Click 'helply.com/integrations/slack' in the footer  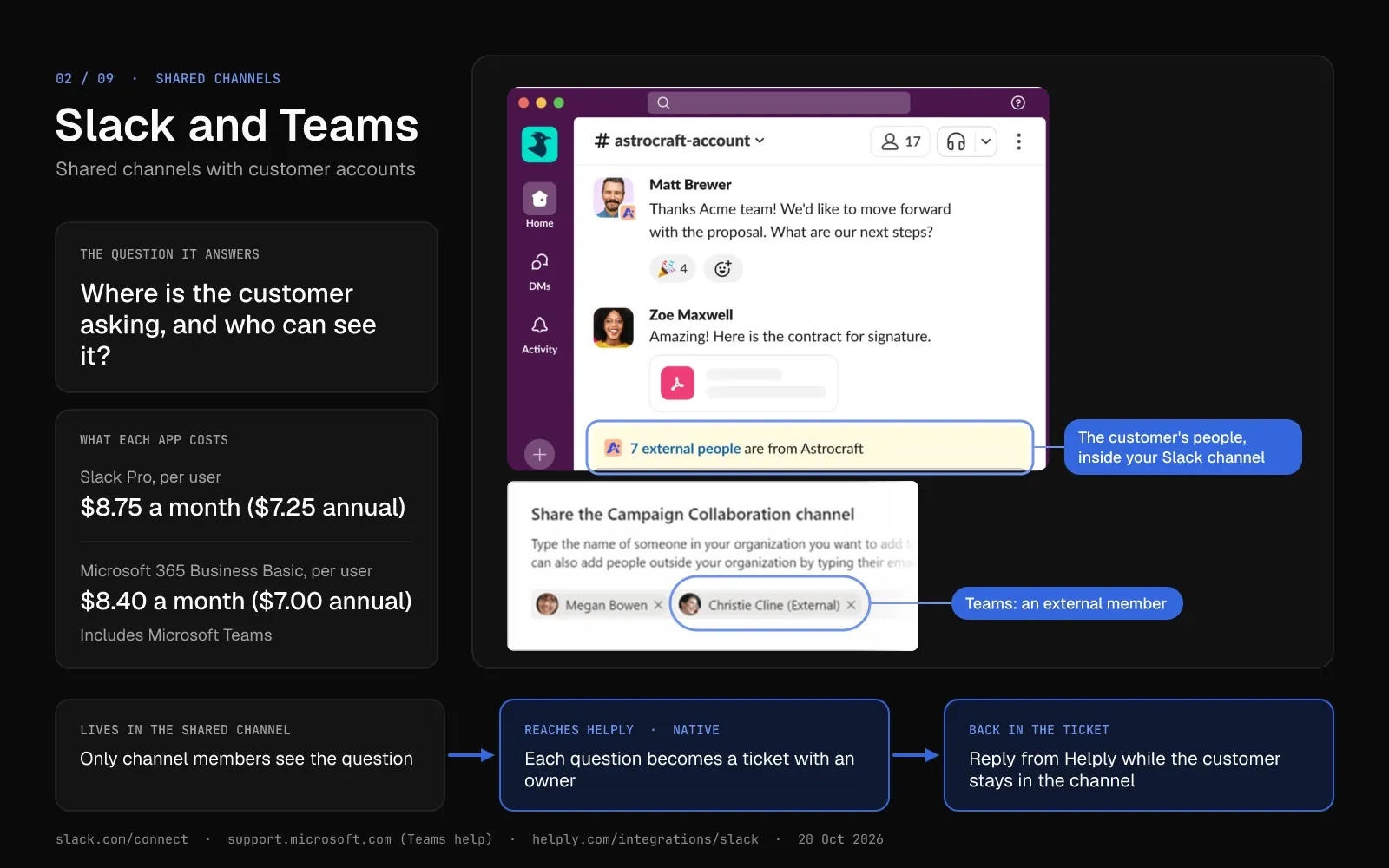[x=645, y=839]
